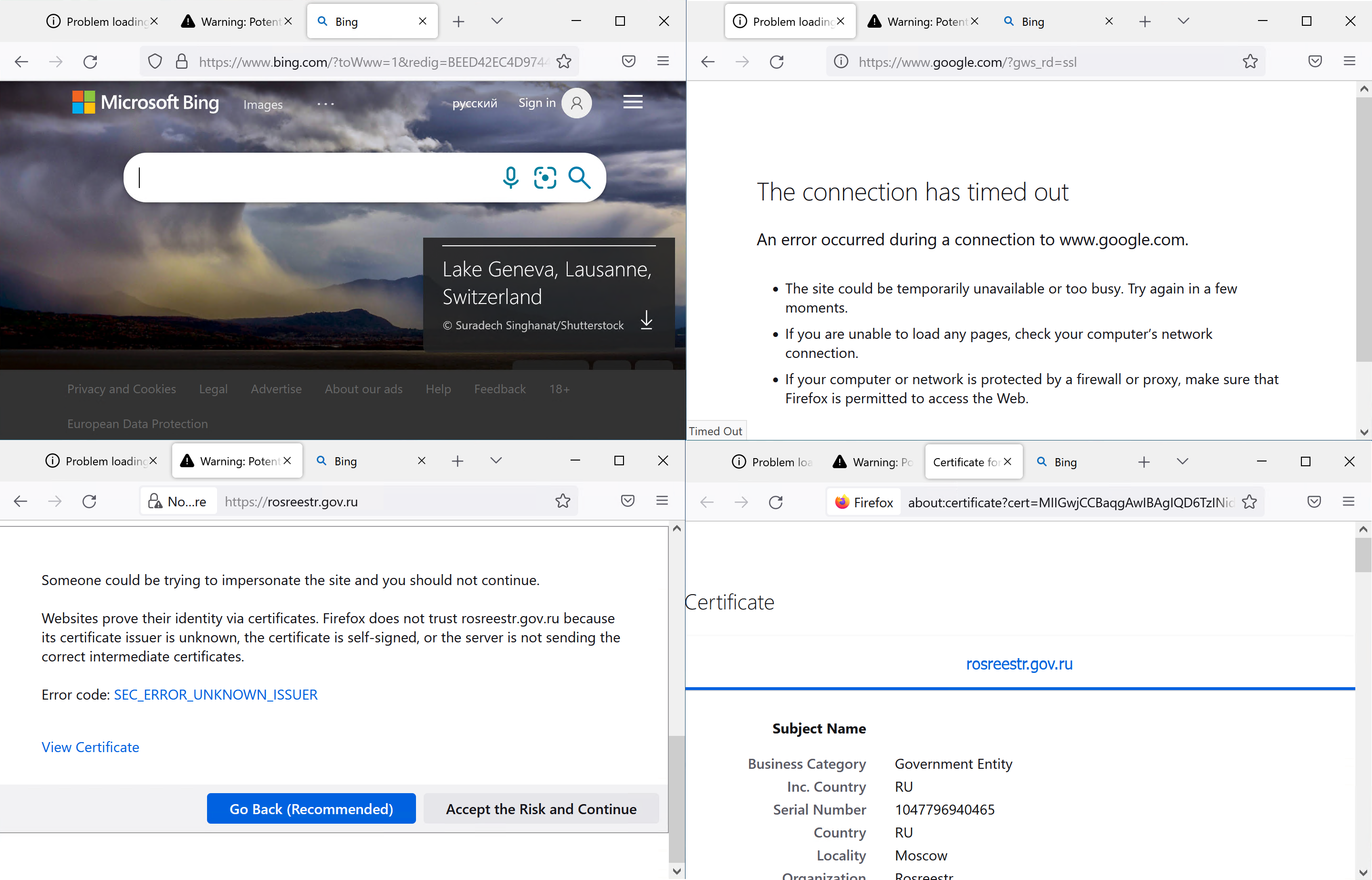Reload the rosreestr.gov.ru page

tap(90, 502)
